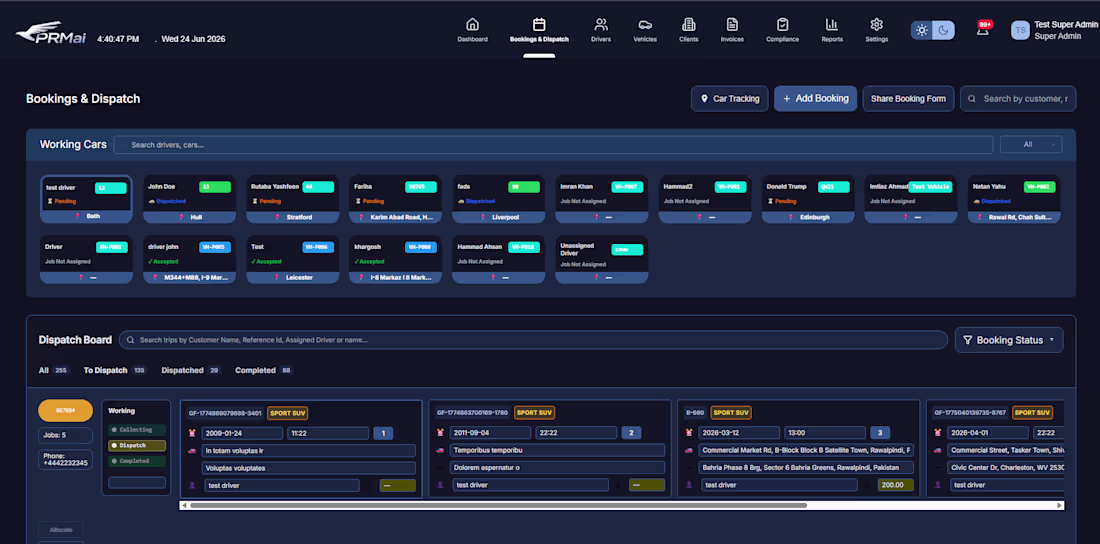Select the fads Liverpool car card
The width and height of the screenshot is (1100, 544).
(x=499, y=199)
